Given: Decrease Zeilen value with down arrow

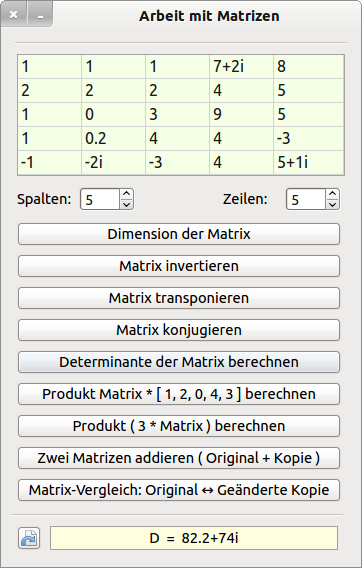Looking at the screenshot, I should (332, 204).
